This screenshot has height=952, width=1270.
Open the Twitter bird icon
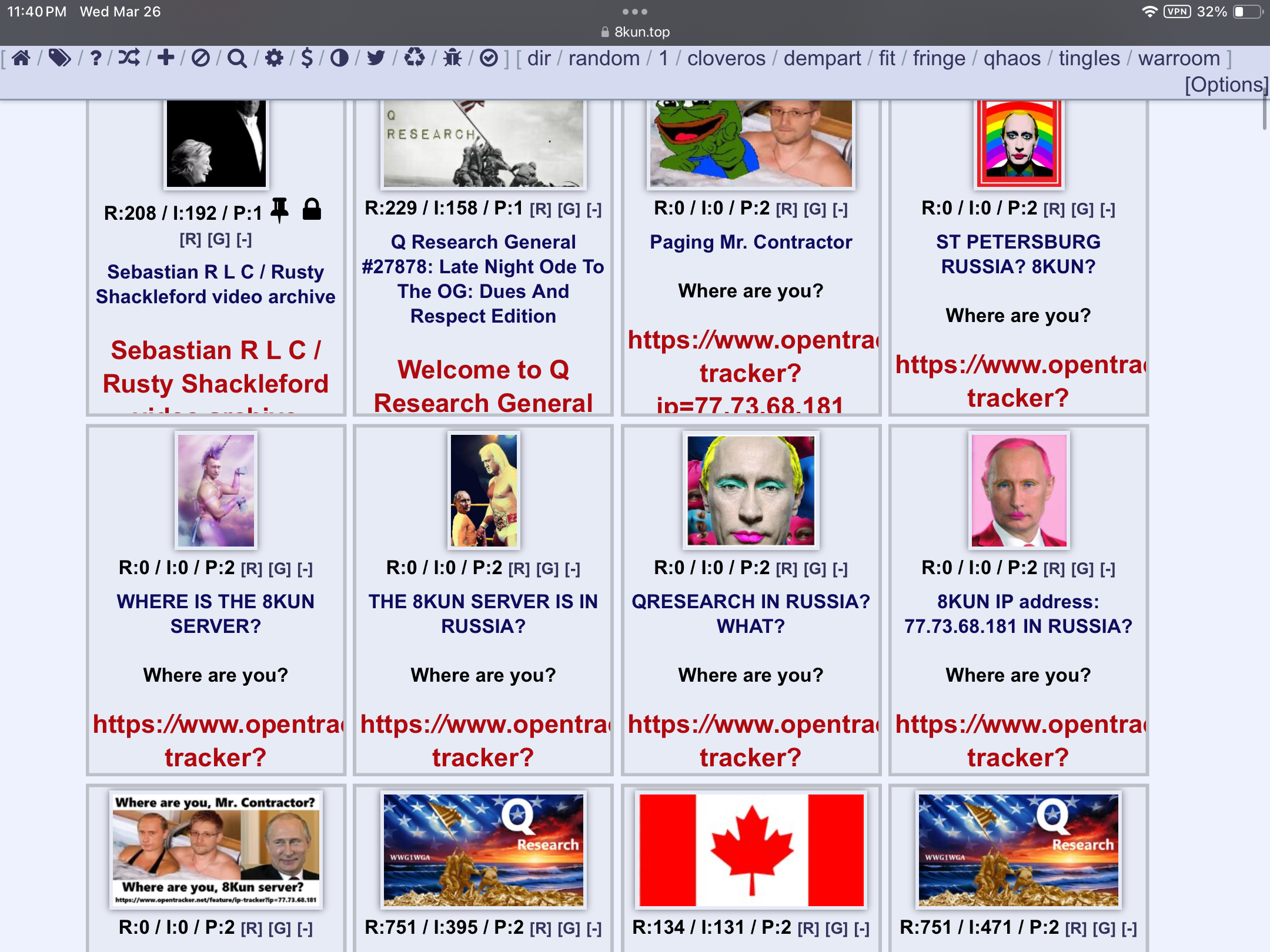pyautogui.click(x=376, y=58)
